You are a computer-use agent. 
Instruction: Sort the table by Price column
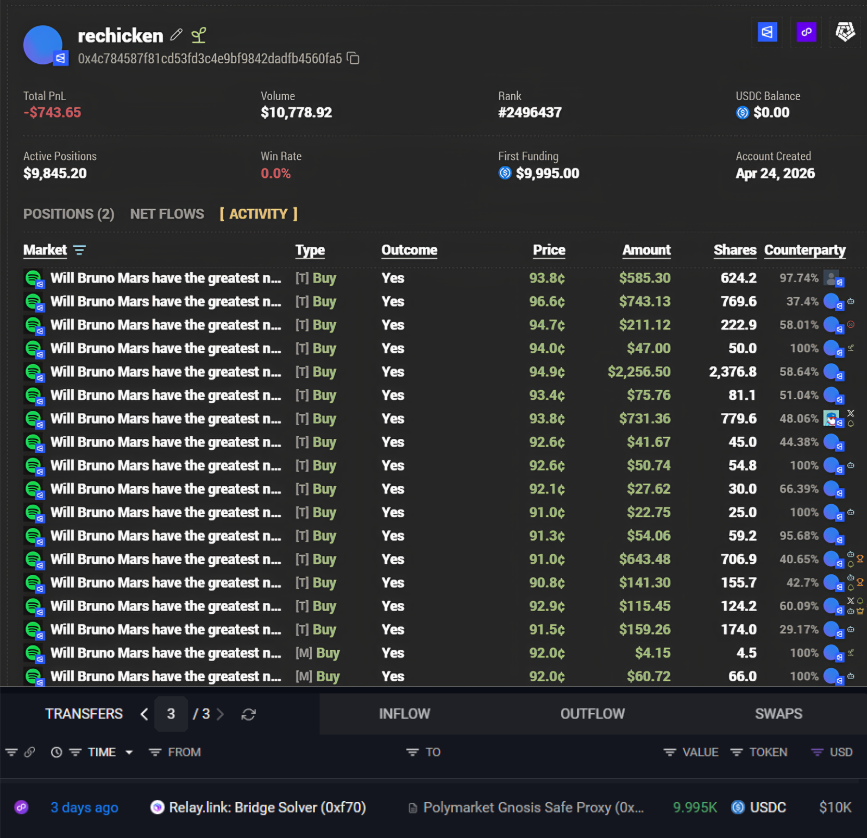coord(549,250)
